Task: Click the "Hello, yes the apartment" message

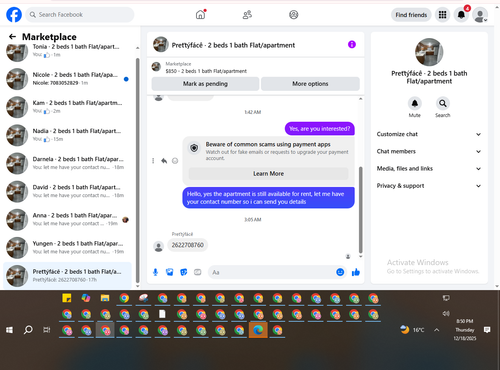Action: tap(268, 198)
